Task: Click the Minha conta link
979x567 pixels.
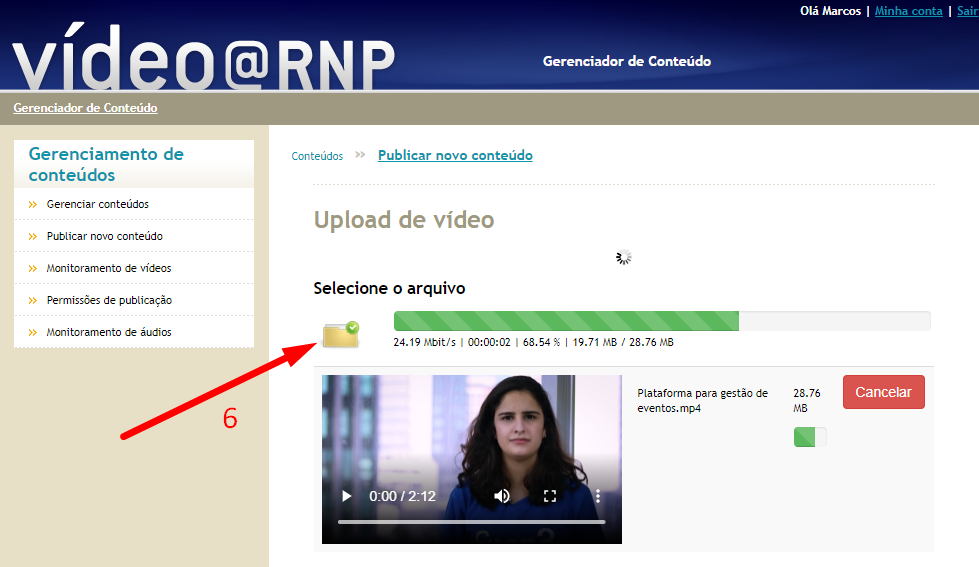Action: point(908,11)
